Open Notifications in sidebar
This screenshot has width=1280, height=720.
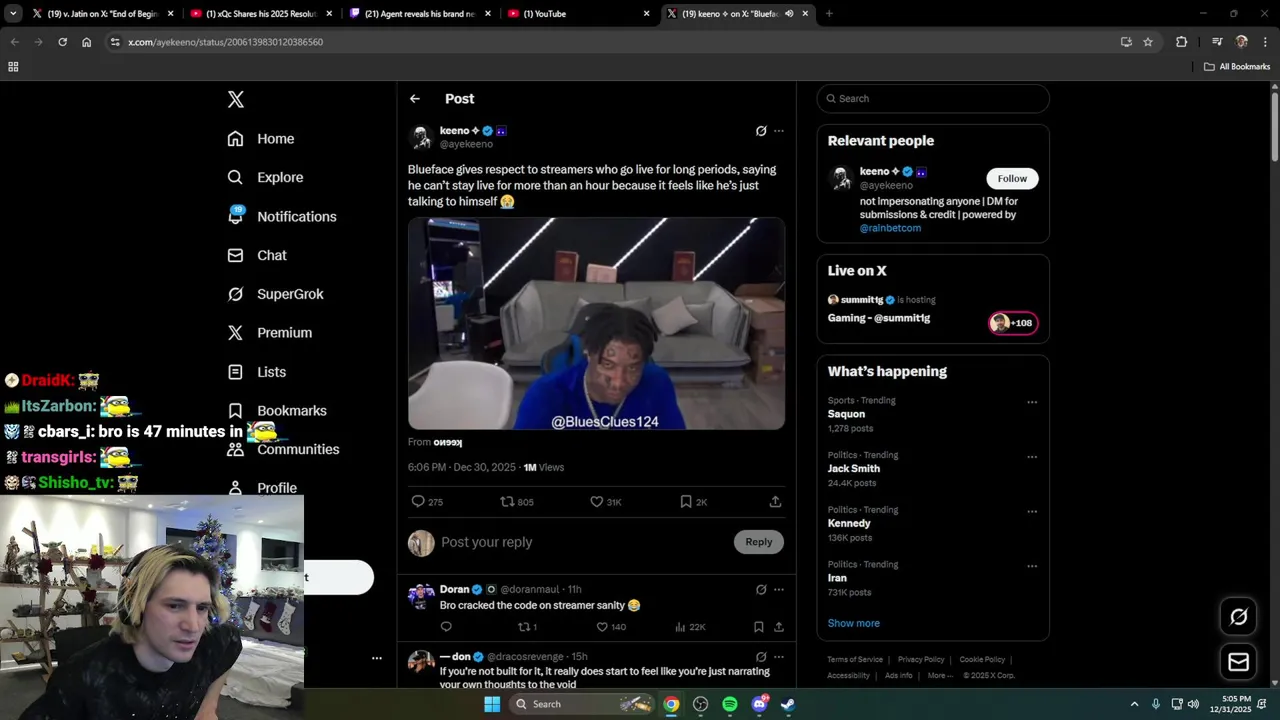(282, 216)
